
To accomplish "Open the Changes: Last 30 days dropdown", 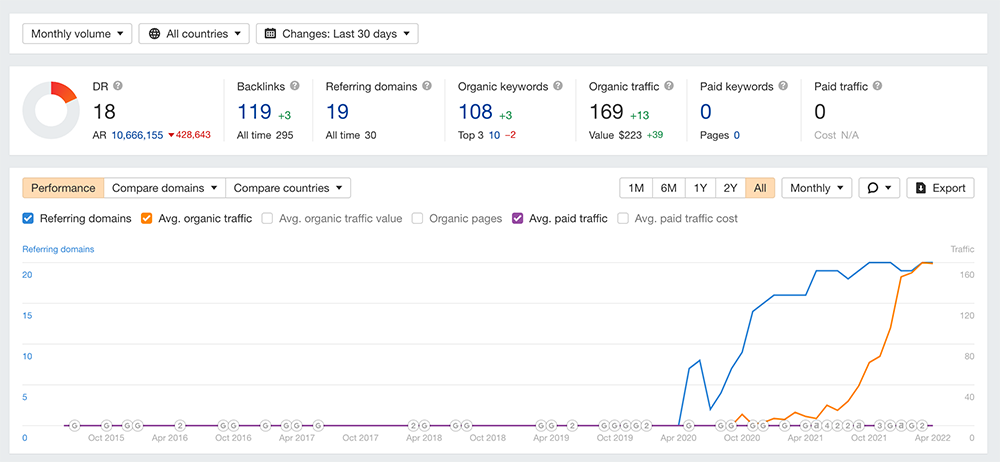I will click(336, 34).
